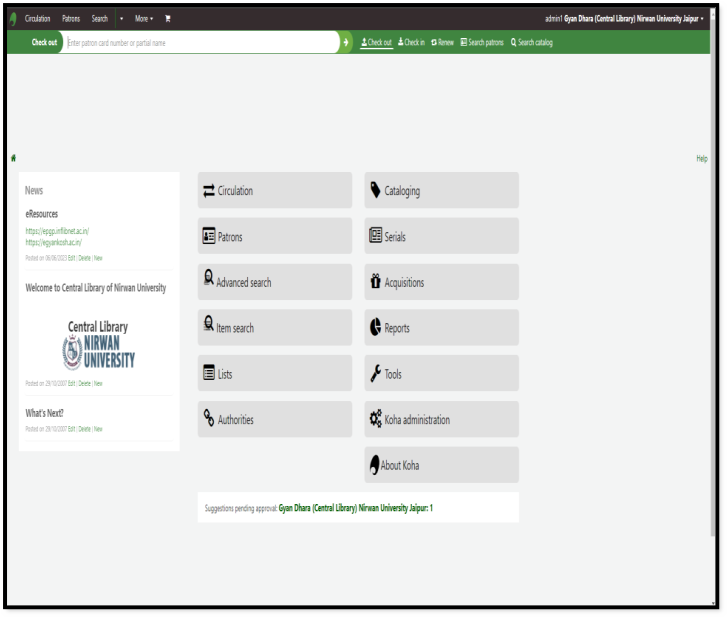Edit the eResources news item
Image resolution: width=727 pixels, height=617 pixels.
point(71,258)
